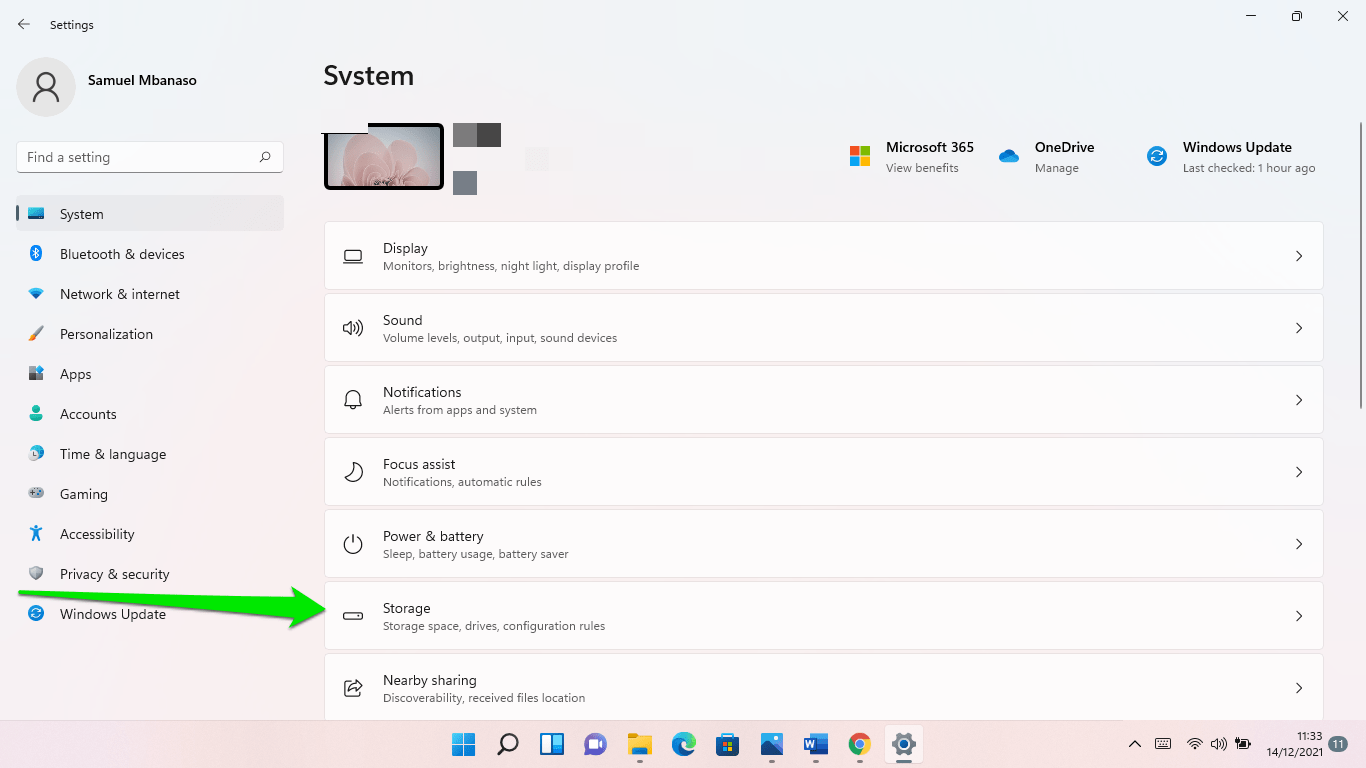Click the Nearby sharing icon

(x=353, y=688)
